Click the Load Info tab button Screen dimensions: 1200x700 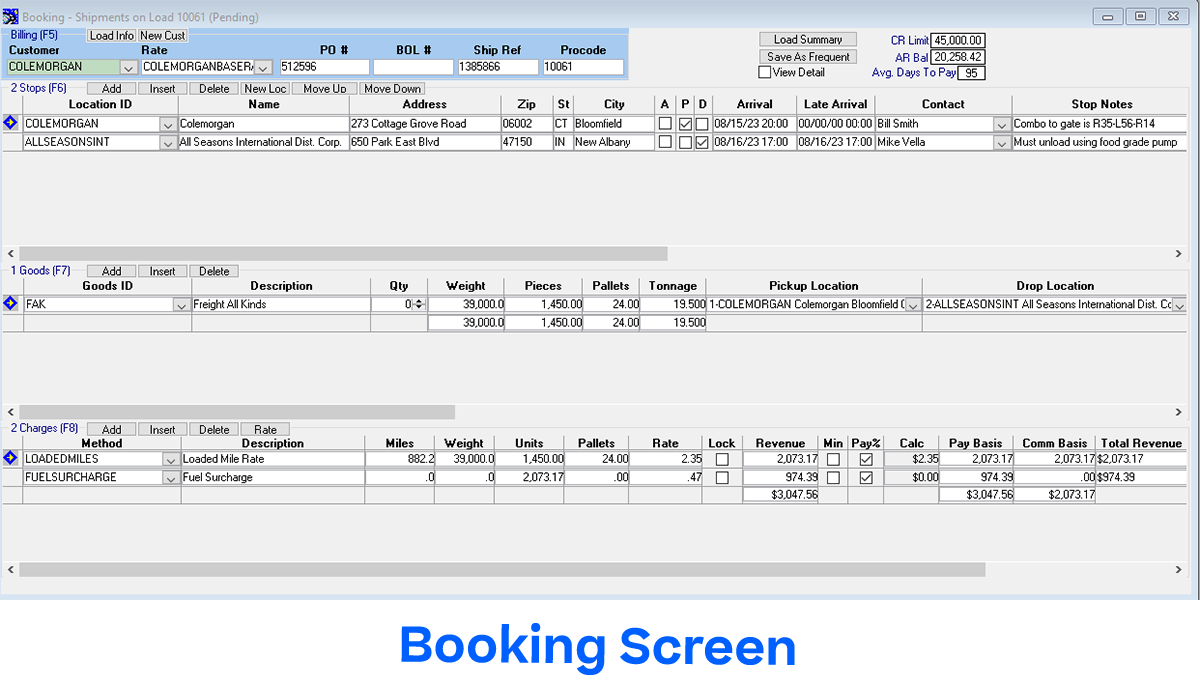click(111, 36)
